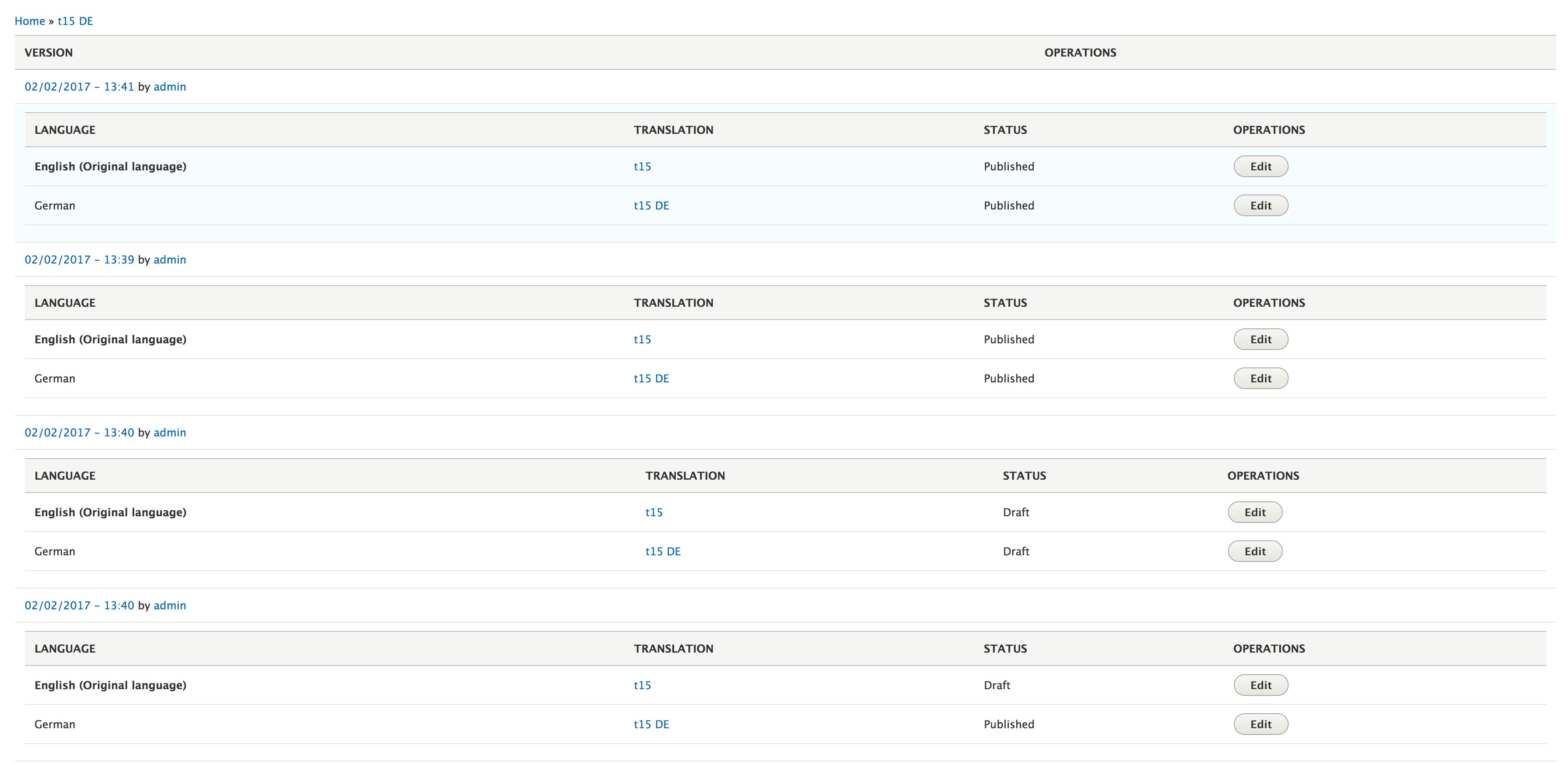Edit the English draft in third revision
The height and width of the screenshot is (764, 1568).
coord(1254,512)
